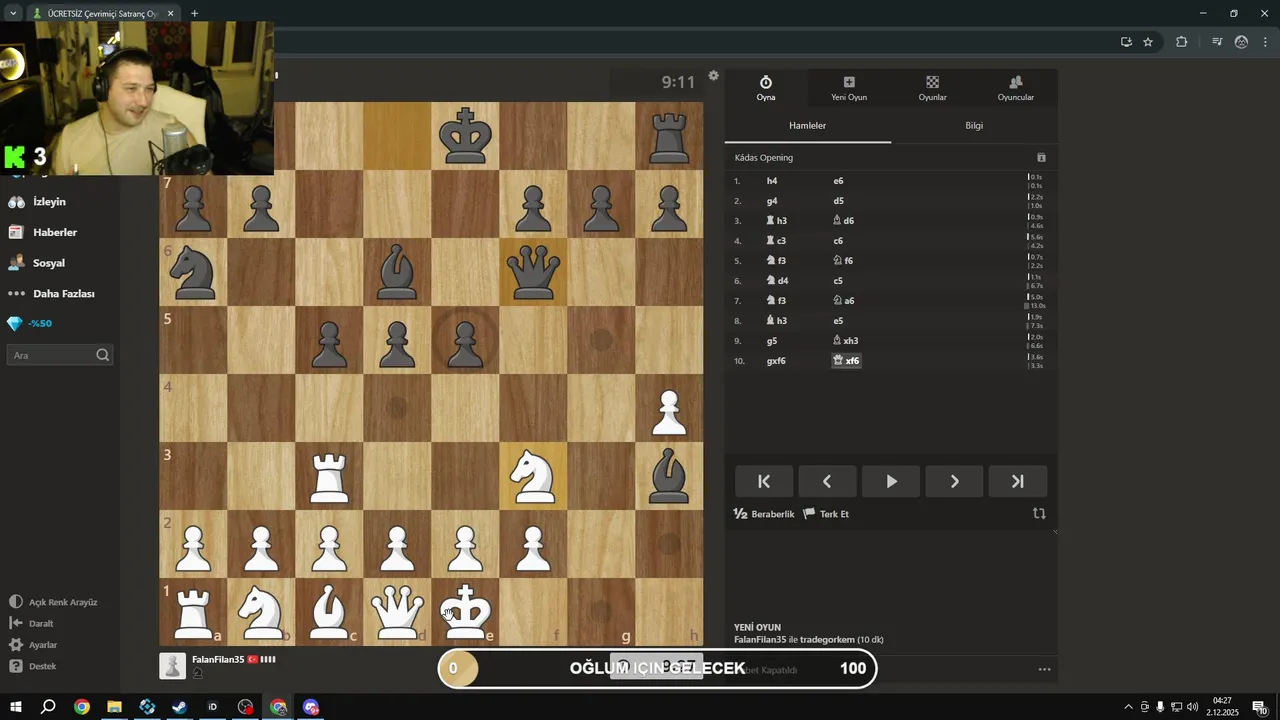
Task: Open chat more options ellipsis
Action: (x=1044, y=670)
